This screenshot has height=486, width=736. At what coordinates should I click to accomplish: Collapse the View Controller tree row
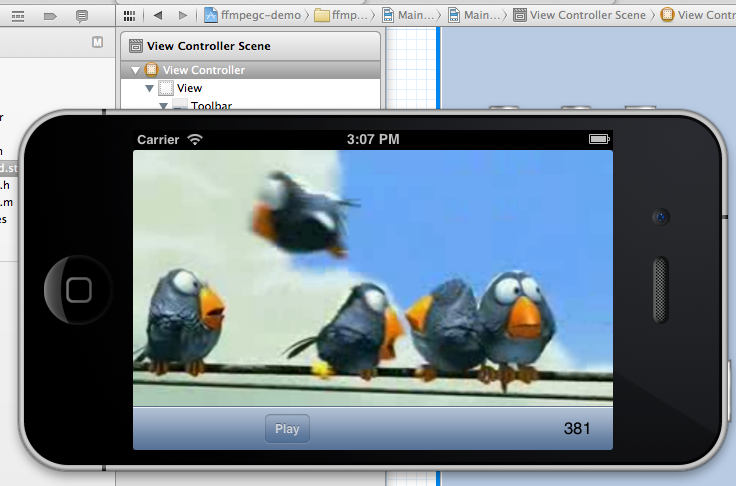[x=136, y=70]
